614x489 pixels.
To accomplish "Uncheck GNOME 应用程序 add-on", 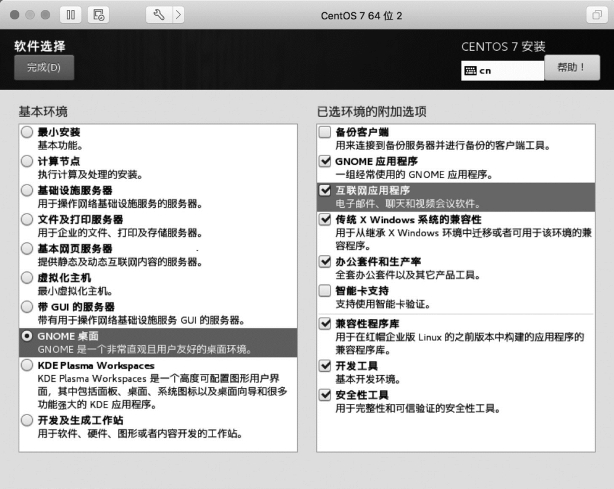I will (325, 161).
